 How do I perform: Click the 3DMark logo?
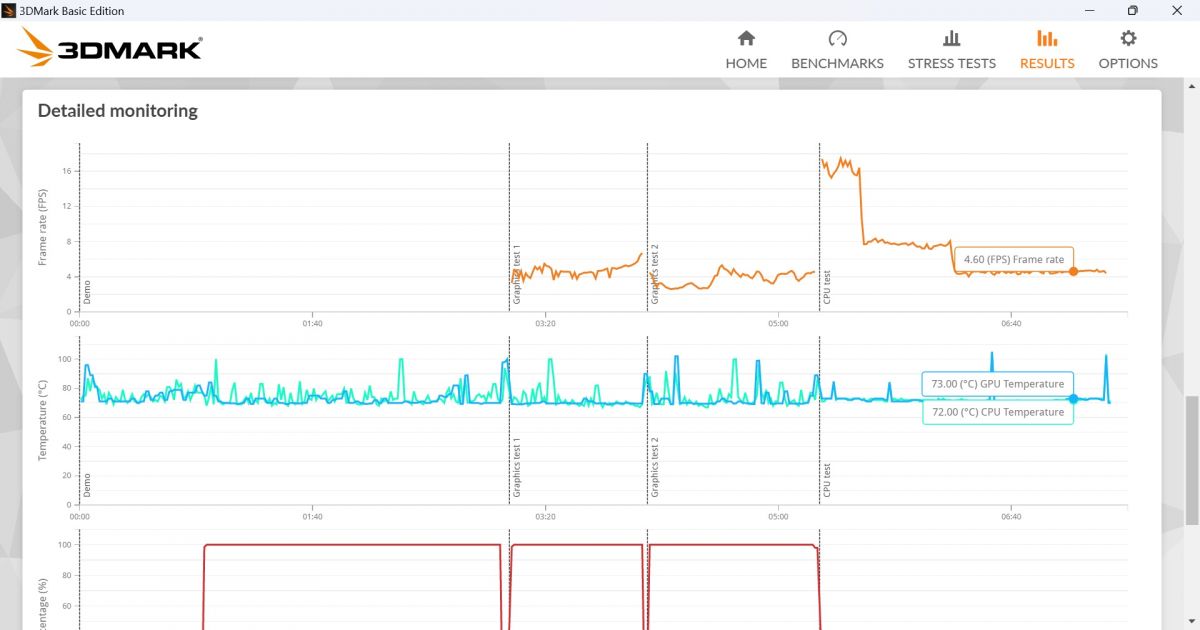click(110, 47)
